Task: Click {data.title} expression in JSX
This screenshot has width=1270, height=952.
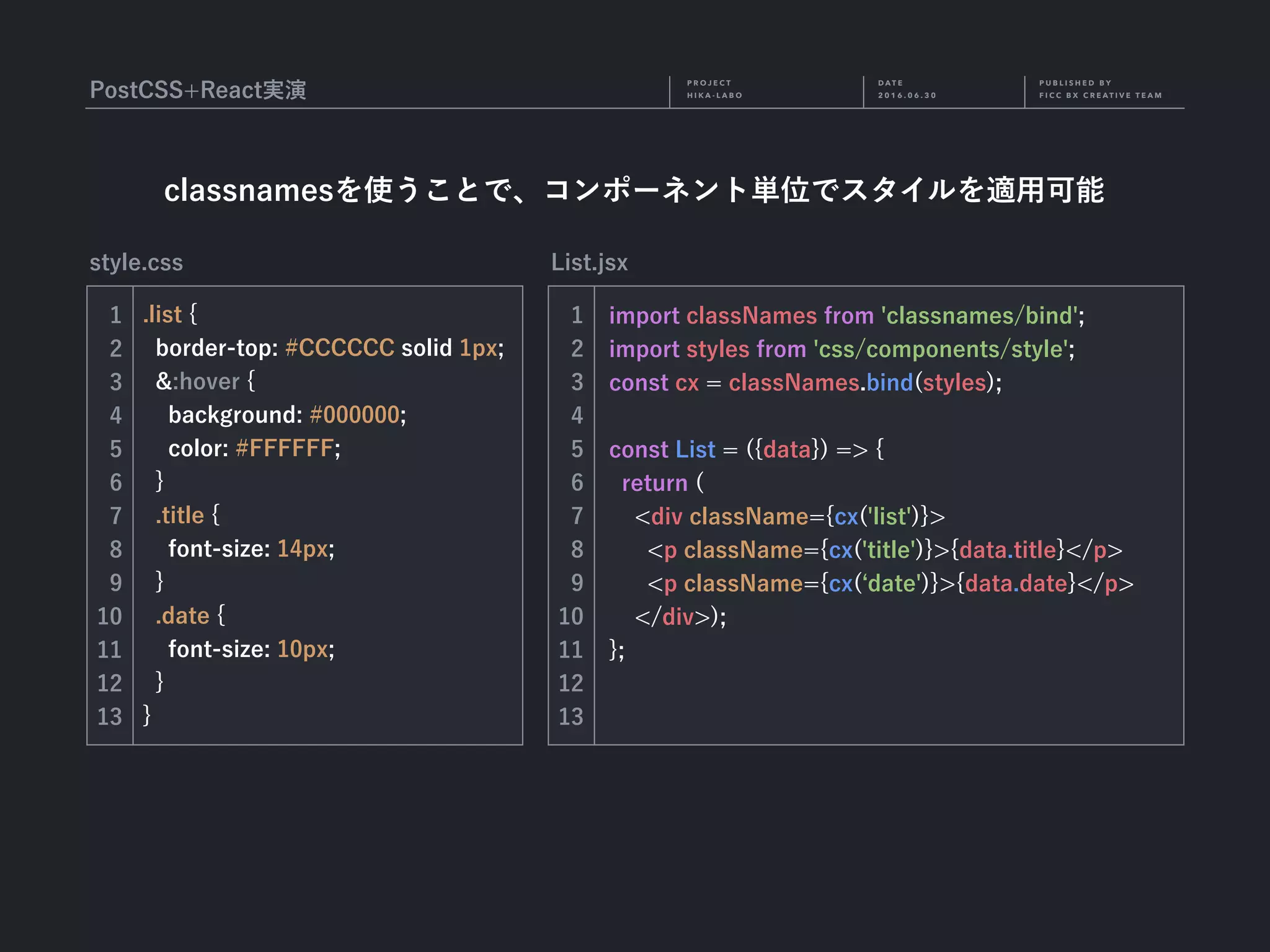Action: 1007,550
